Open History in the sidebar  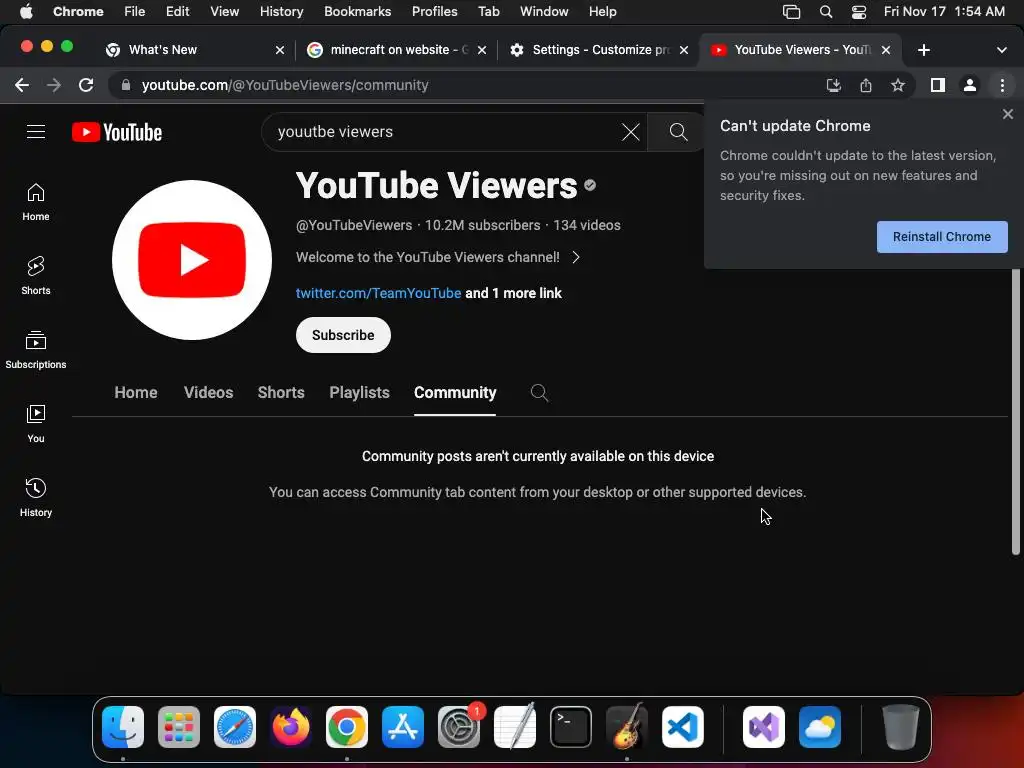[36, 498]
